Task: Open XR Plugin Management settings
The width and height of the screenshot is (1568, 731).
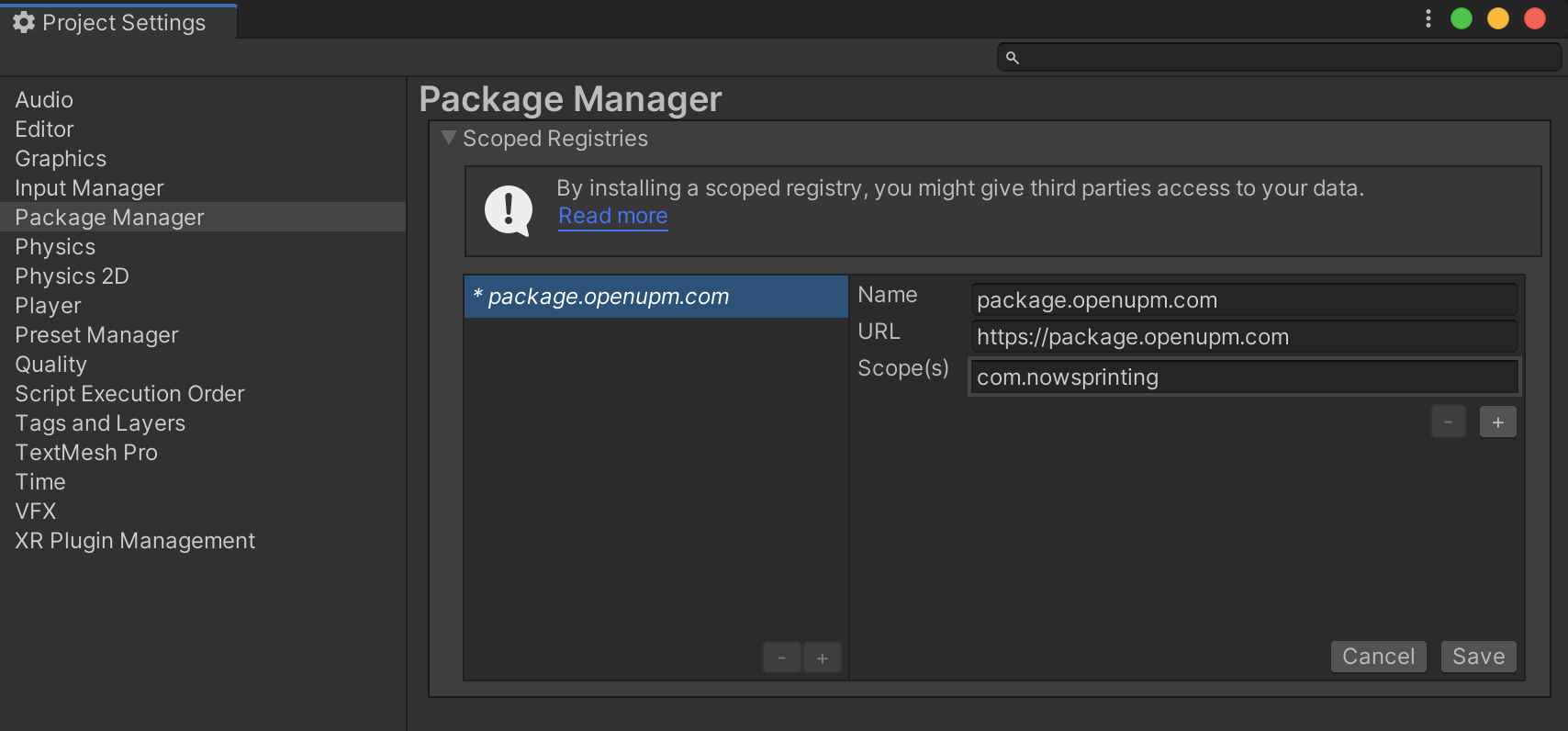Action: pos(203,540)
